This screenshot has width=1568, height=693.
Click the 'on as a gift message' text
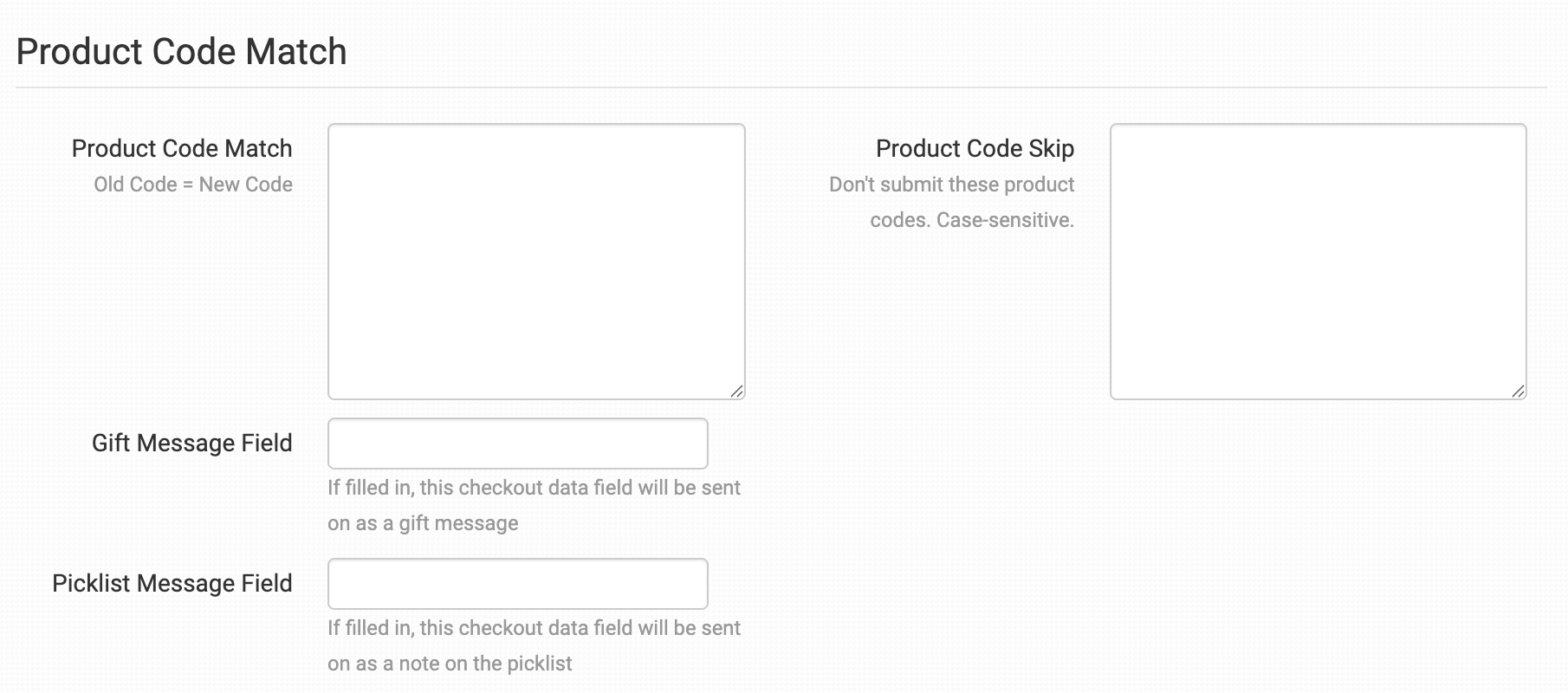pos(423,523)
